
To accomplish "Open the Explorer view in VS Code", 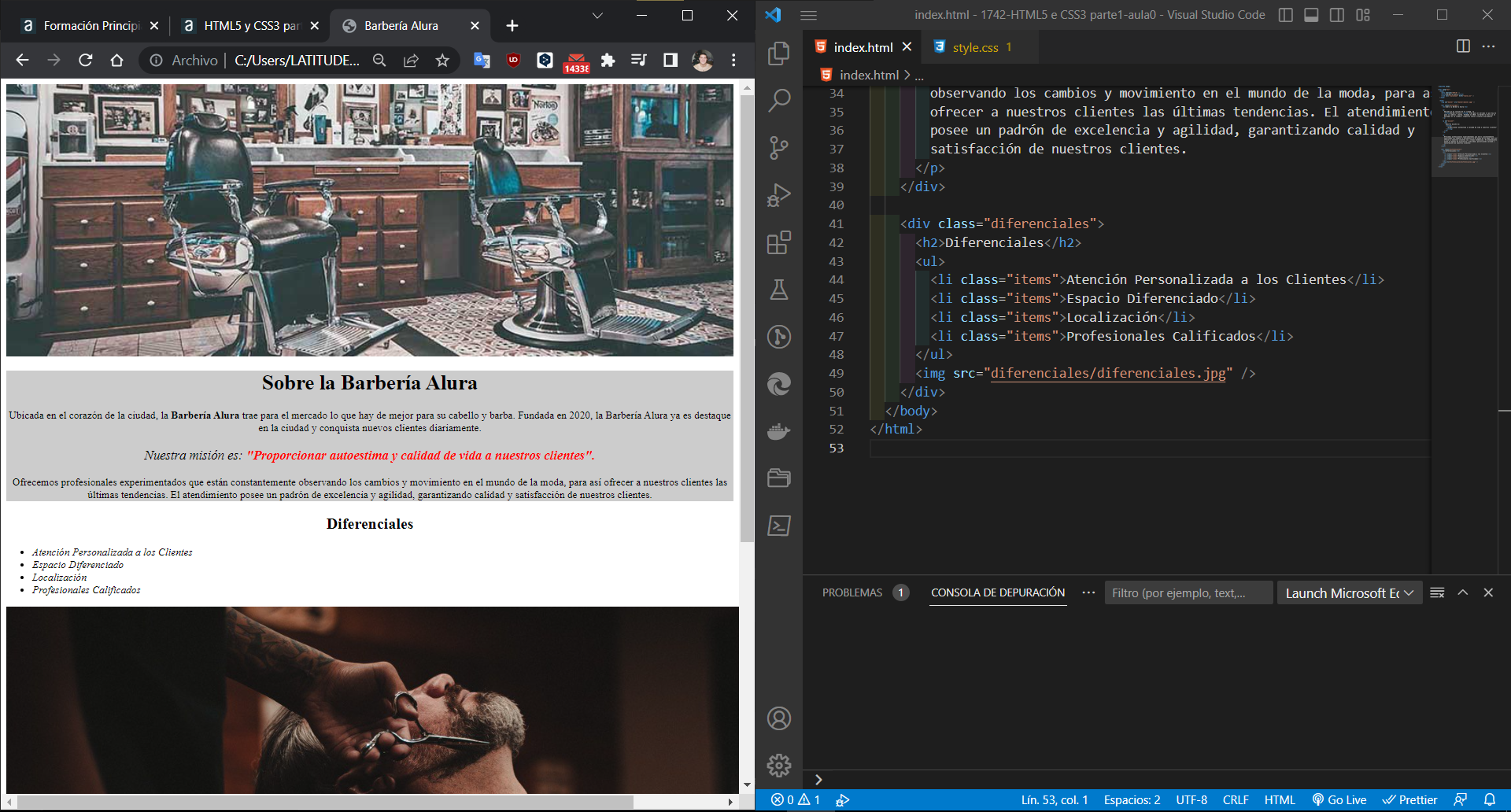I will click(779, 53).
